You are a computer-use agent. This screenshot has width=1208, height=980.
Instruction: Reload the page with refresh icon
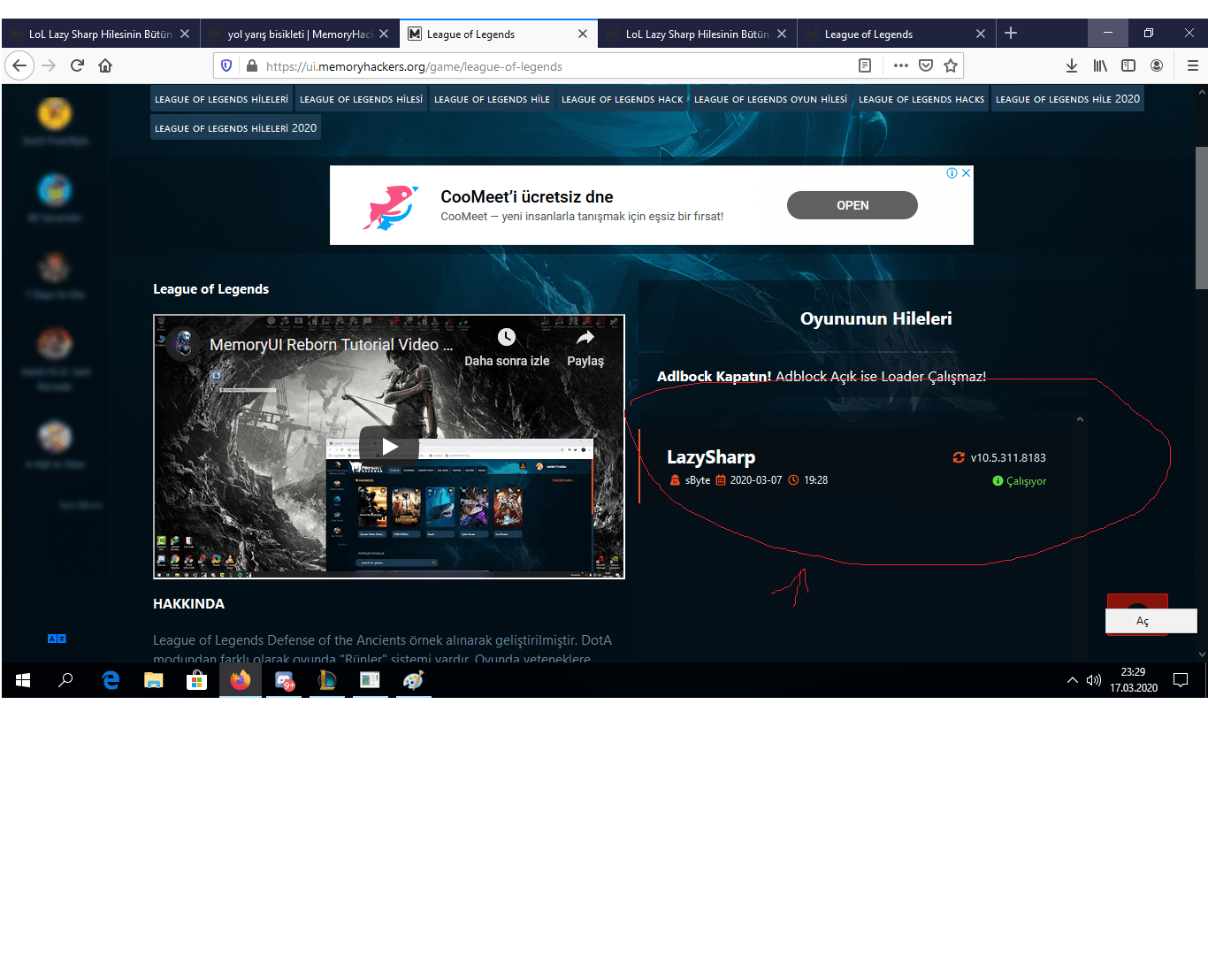pos(77,65)
